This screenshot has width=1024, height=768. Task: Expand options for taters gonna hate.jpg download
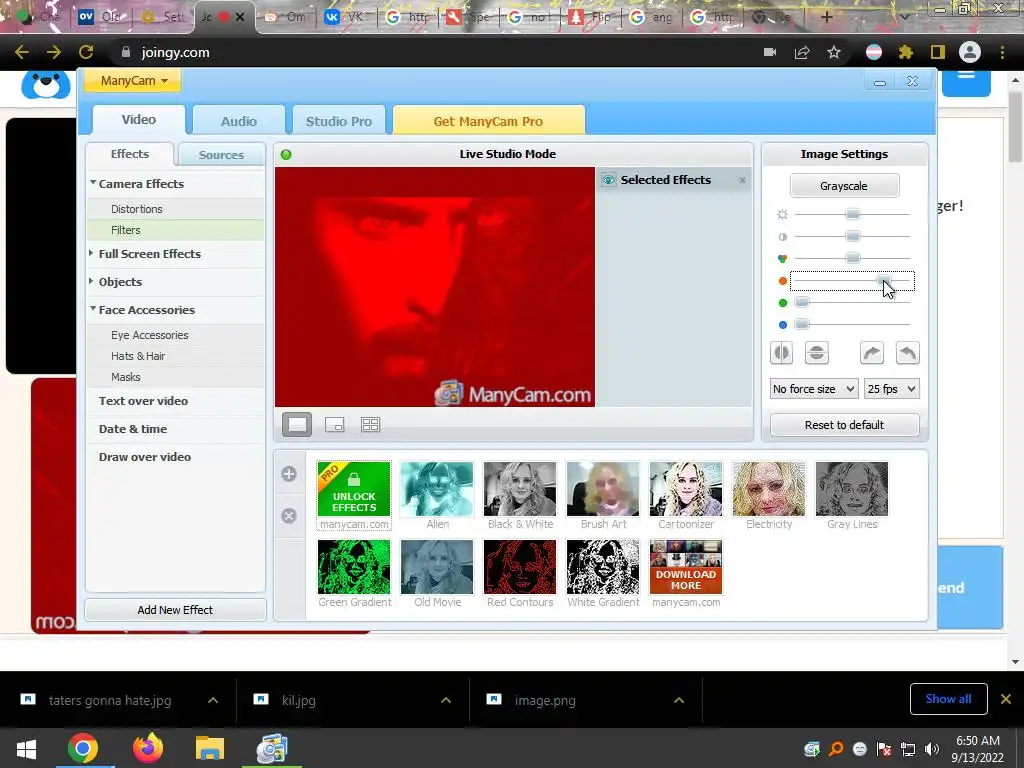(213, 700)
